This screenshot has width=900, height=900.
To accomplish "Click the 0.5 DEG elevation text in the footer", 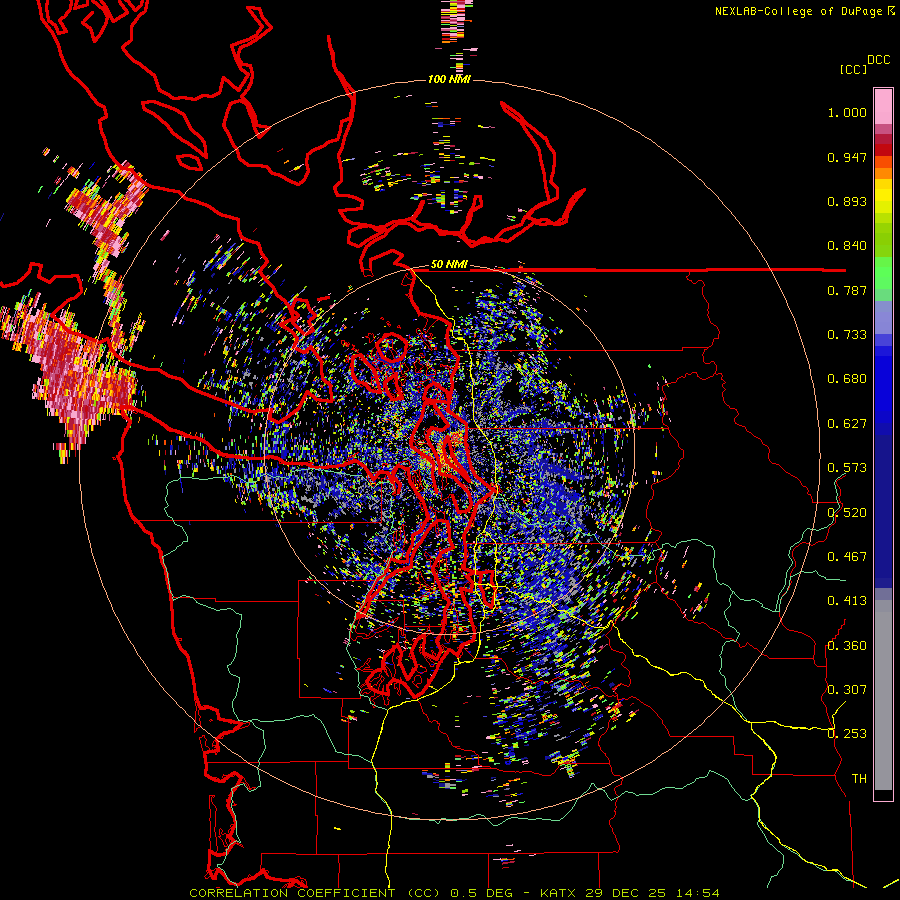I will tap(484, 893).
